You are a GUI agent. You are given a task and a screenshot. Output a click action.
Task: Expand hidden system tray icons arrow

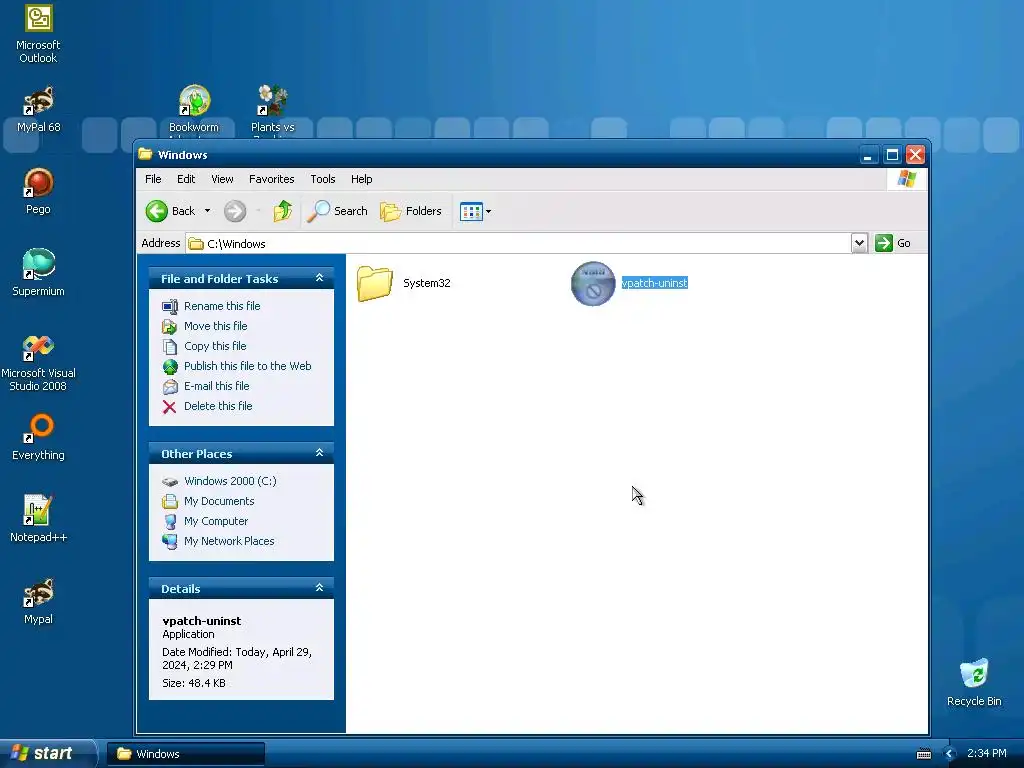click(949, 754)
